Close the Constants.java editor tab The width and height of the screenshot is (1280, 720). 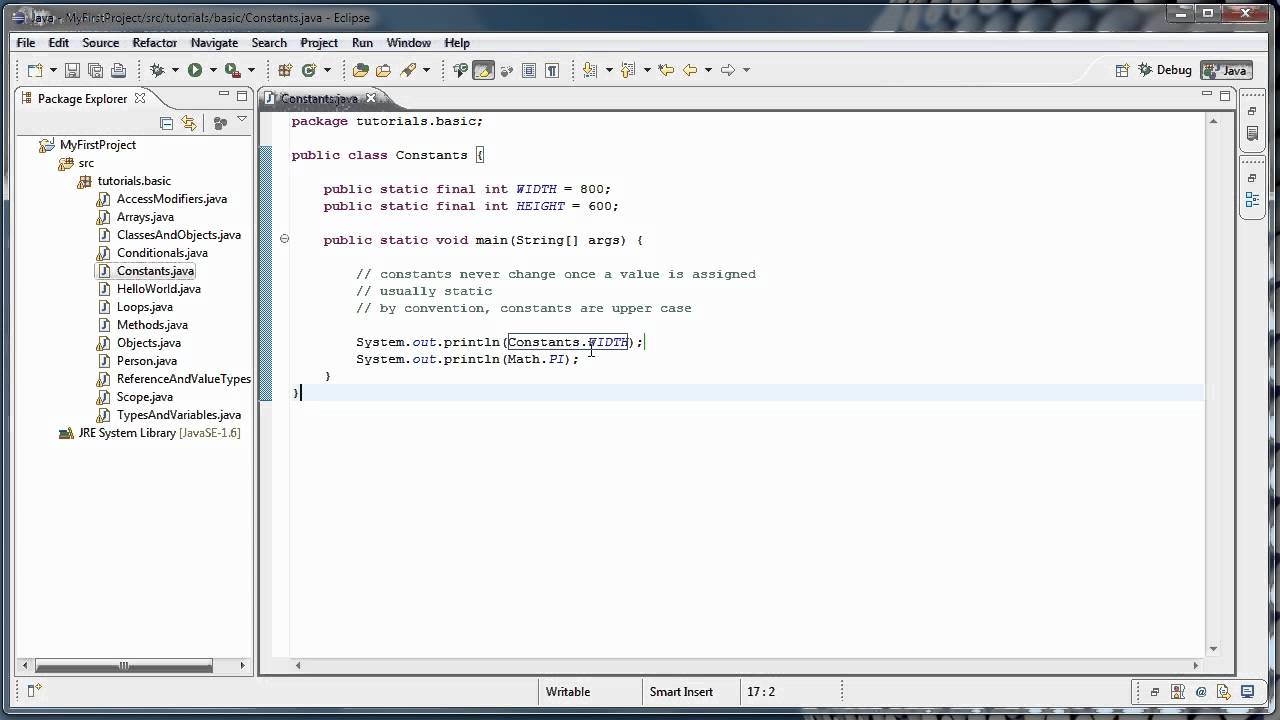click(371, 98)
